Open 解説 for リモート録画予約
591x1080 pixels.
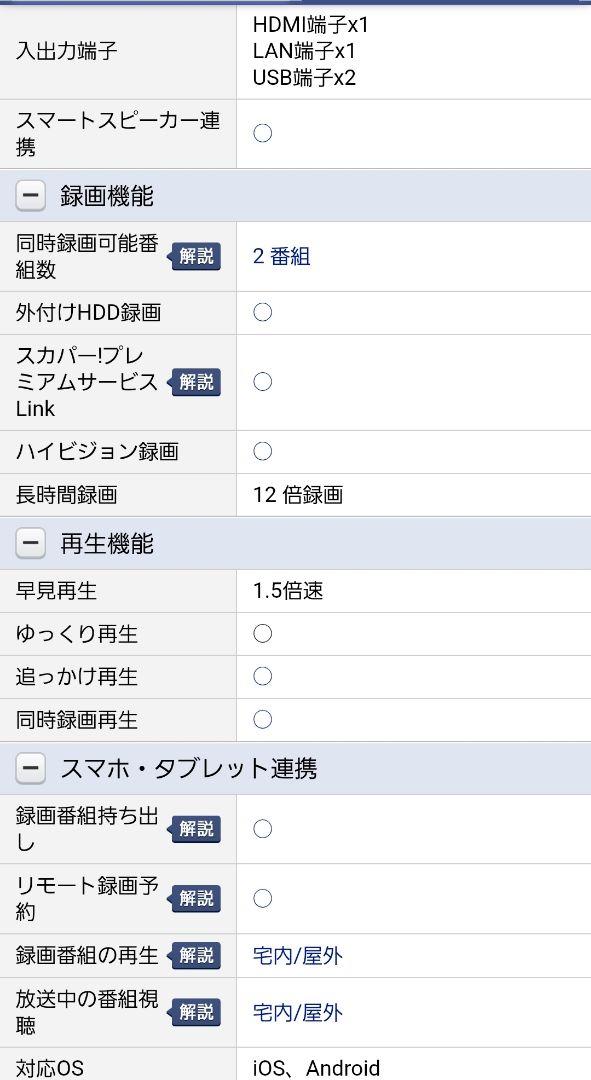pos(194,898)
